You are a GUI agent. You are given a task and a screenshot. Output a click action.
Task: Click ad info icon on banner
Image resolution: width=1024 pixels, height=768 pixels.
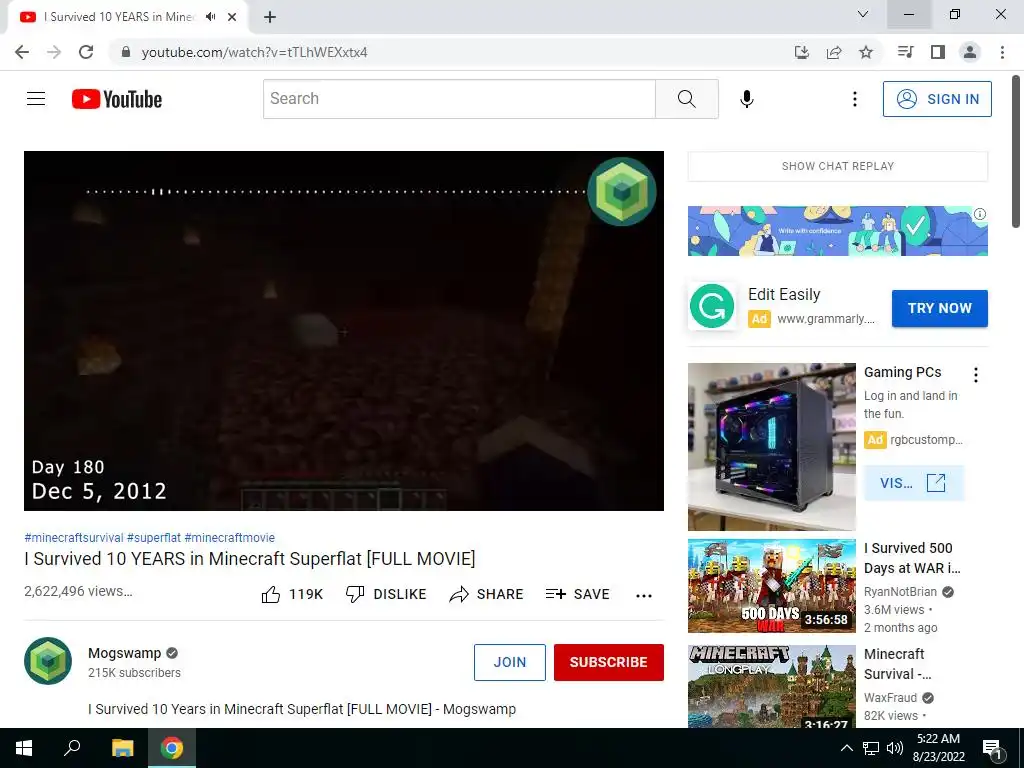coord(980,214)
